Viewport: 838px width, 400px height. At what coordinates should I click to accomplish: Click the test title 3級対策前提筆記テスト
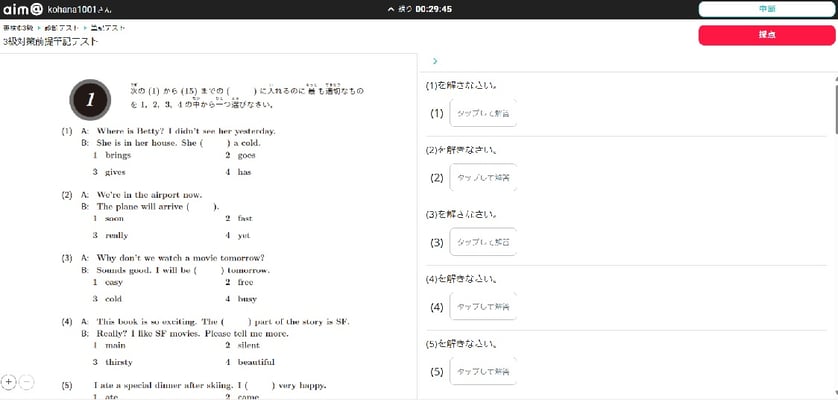click(x=50, y=41)
